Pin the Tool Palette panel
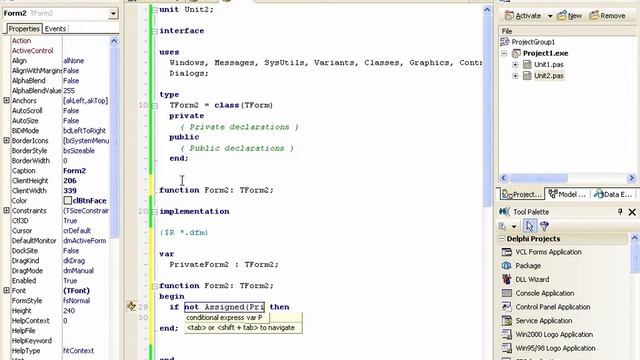This screenshot has height=360, width=640. click(620, 212)
